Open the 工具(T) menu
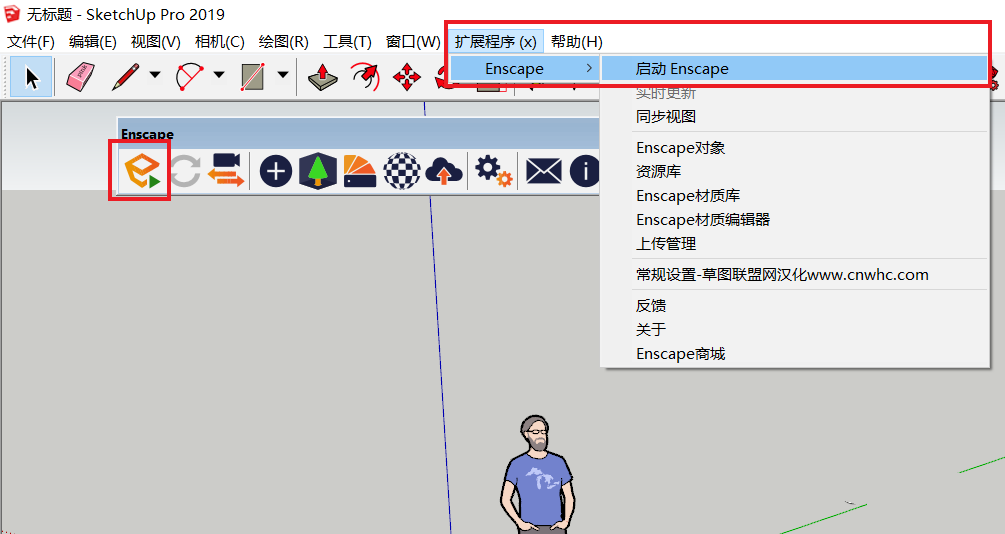Screen dimensions: 1005x534 (x=347, y=42)
